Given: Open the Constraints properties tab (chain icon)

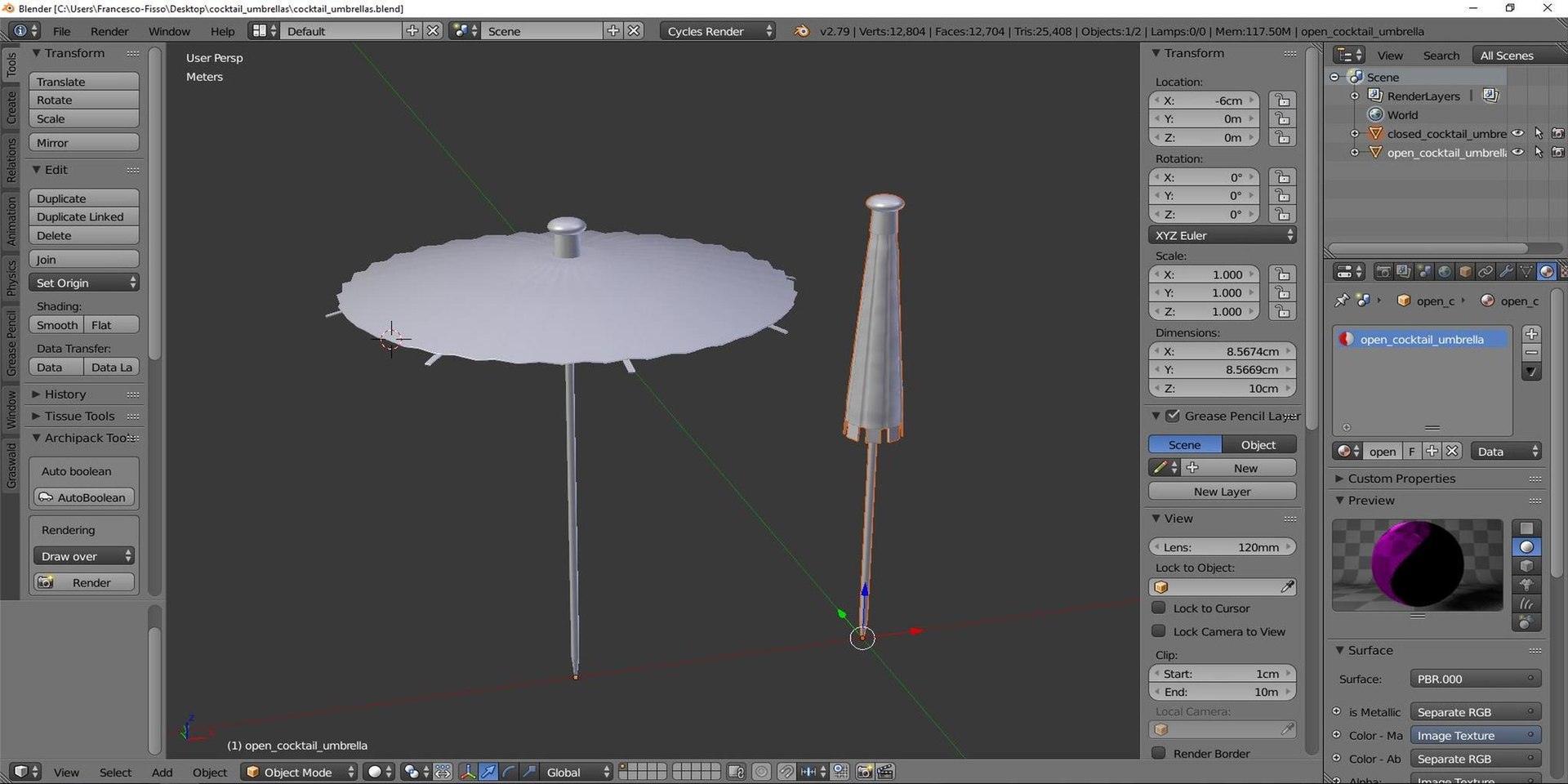Looking at the screenshot, I should pyautogui.click(x=1486, y=272).
